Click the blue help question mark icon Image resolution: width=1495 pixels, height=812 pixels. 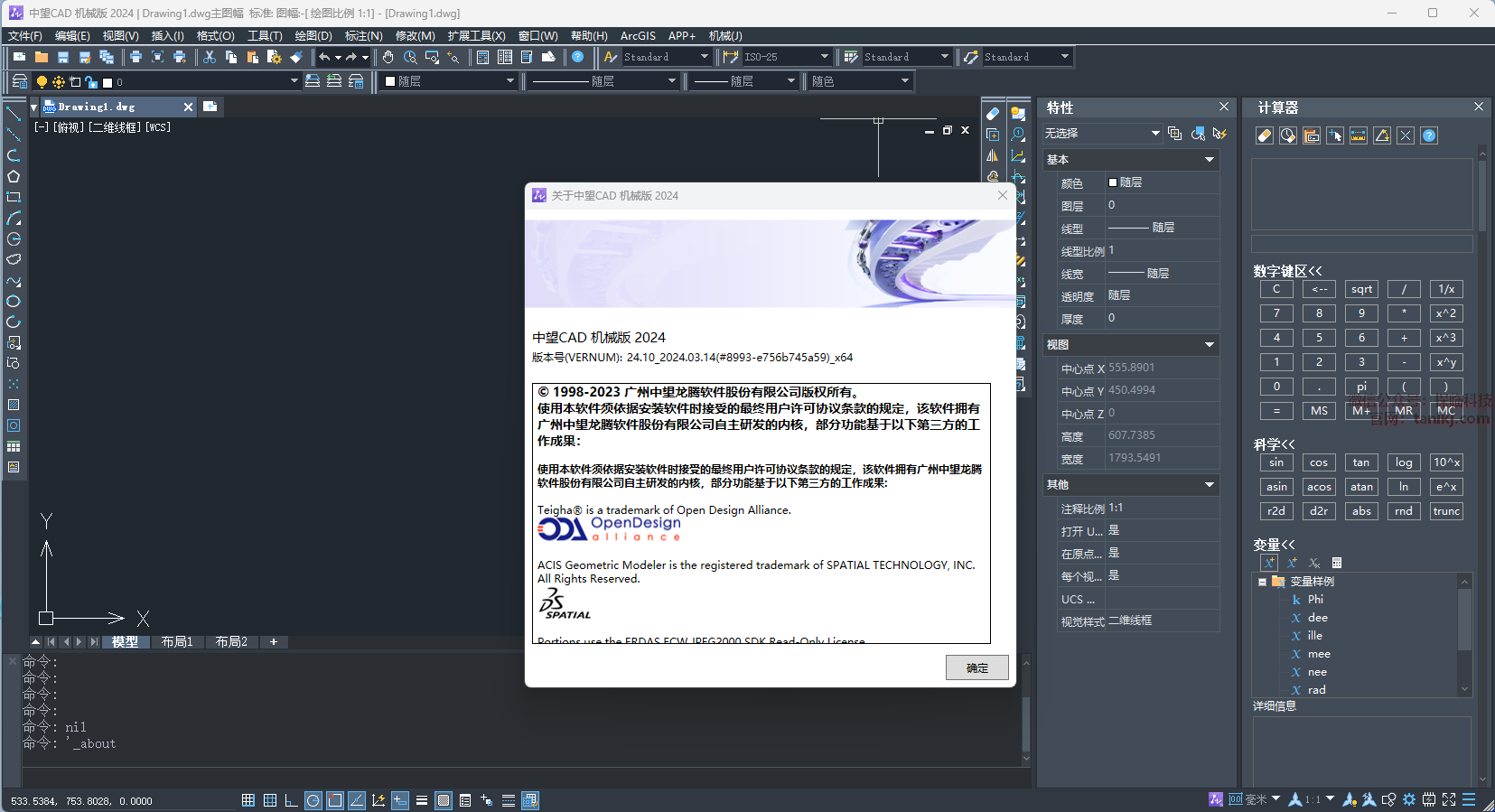(578, 57)
